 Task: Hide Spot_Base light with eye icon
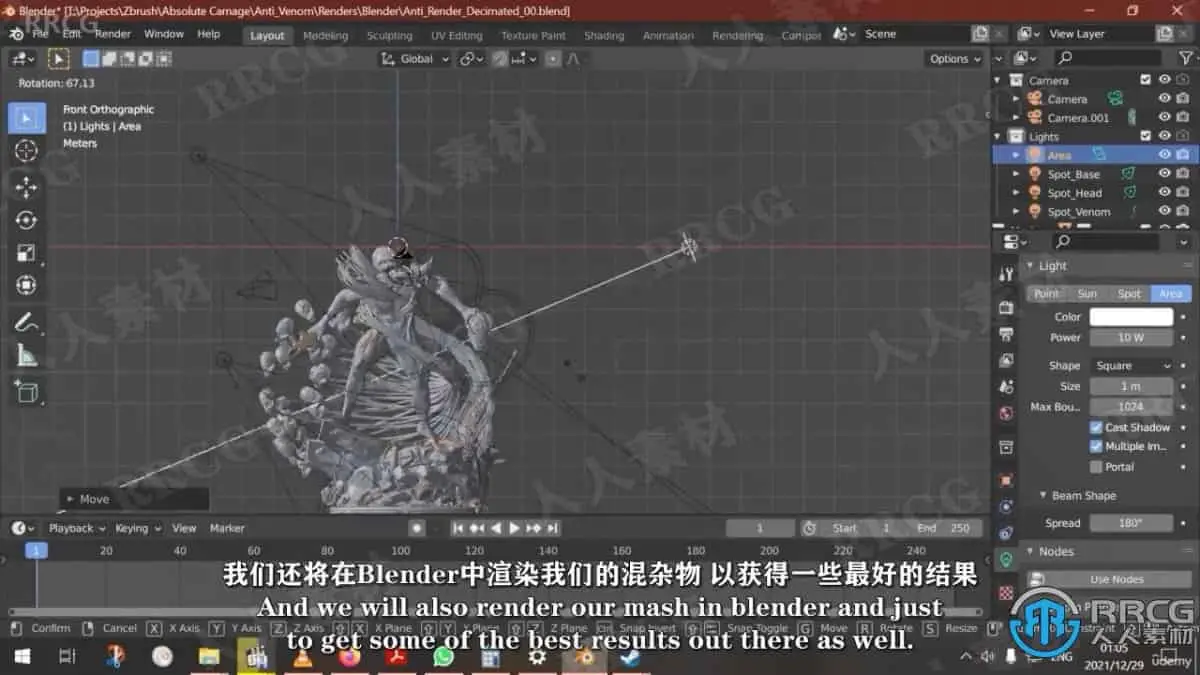click(x=1165, y=174)
